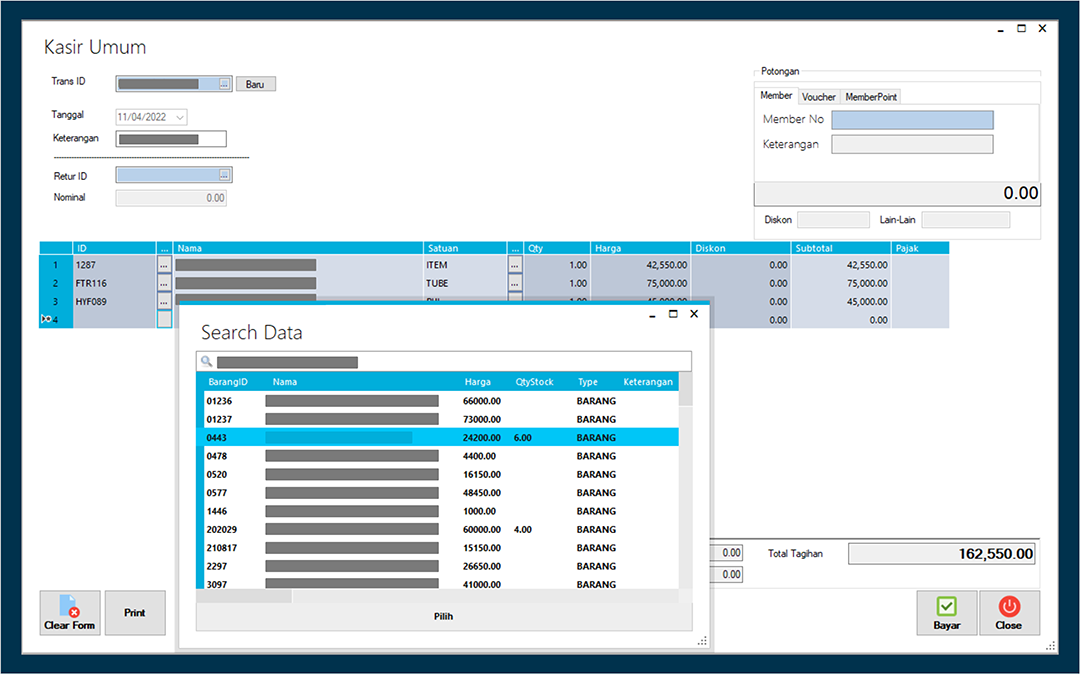Click the Clear Form icon button
The image size is (1080, 674).
point(70,613)
